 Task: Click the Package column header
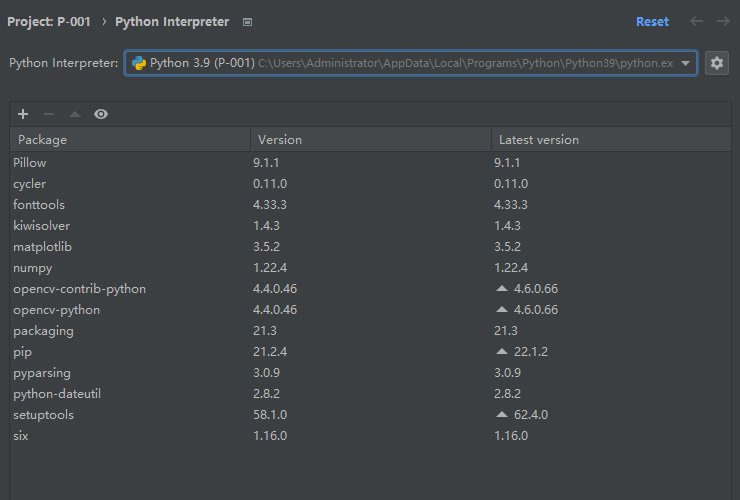pos(130,140)
